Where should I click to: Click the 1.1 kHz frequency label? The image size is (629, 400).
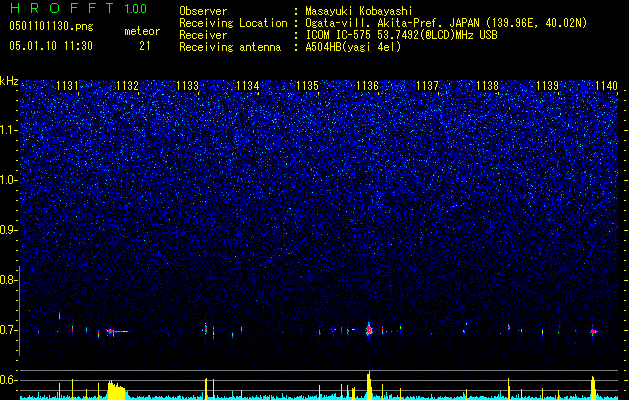coord(9,131)
